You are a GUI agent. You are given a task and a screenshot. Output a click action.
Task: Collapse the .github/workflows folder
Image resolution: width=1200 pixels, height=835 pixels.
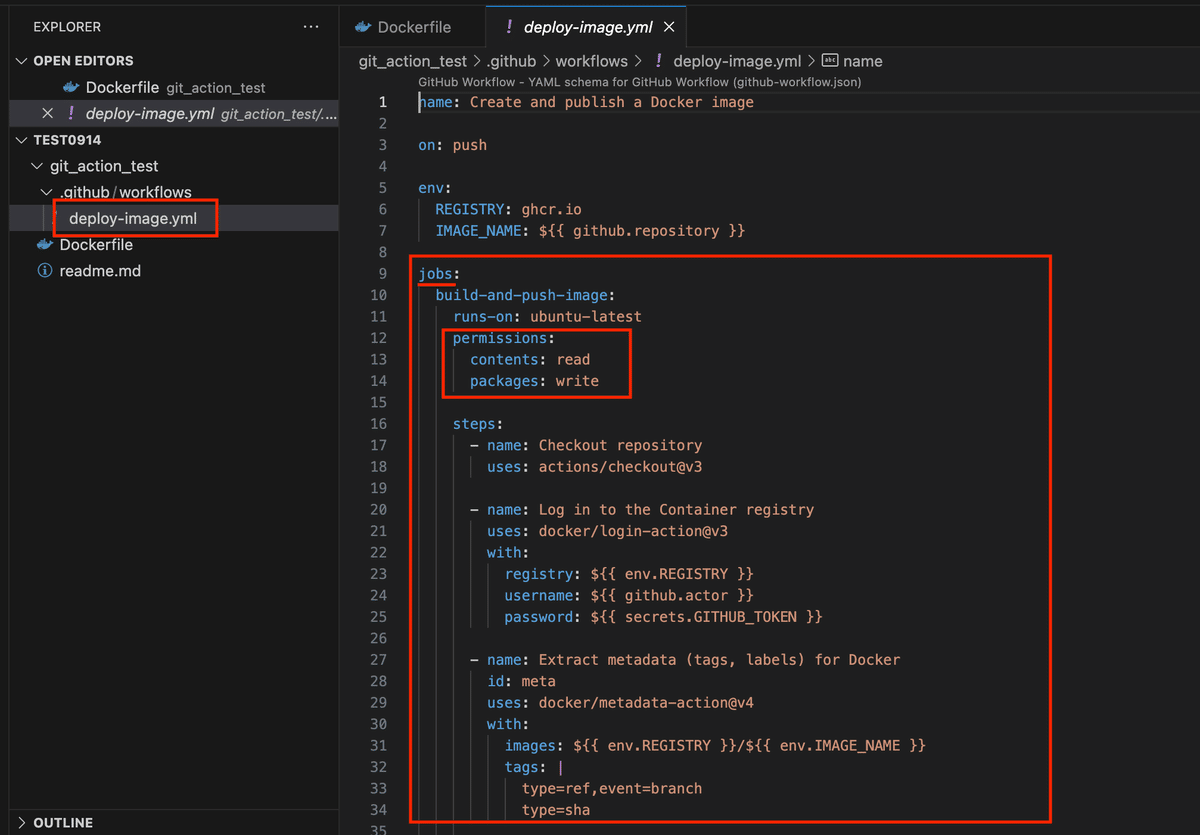46,192
